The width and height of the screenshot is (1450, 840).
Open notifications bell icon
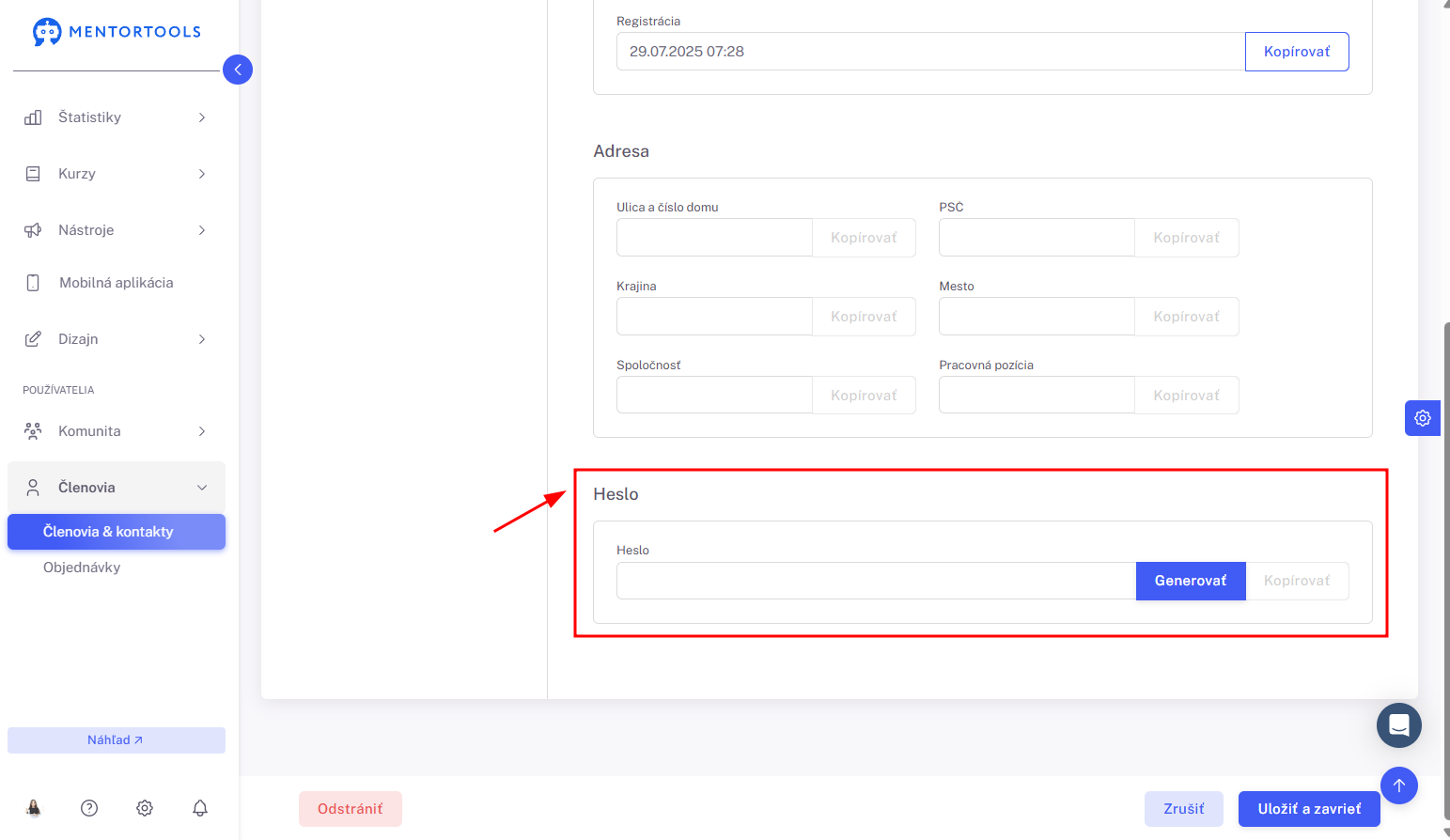coord(200,808)
